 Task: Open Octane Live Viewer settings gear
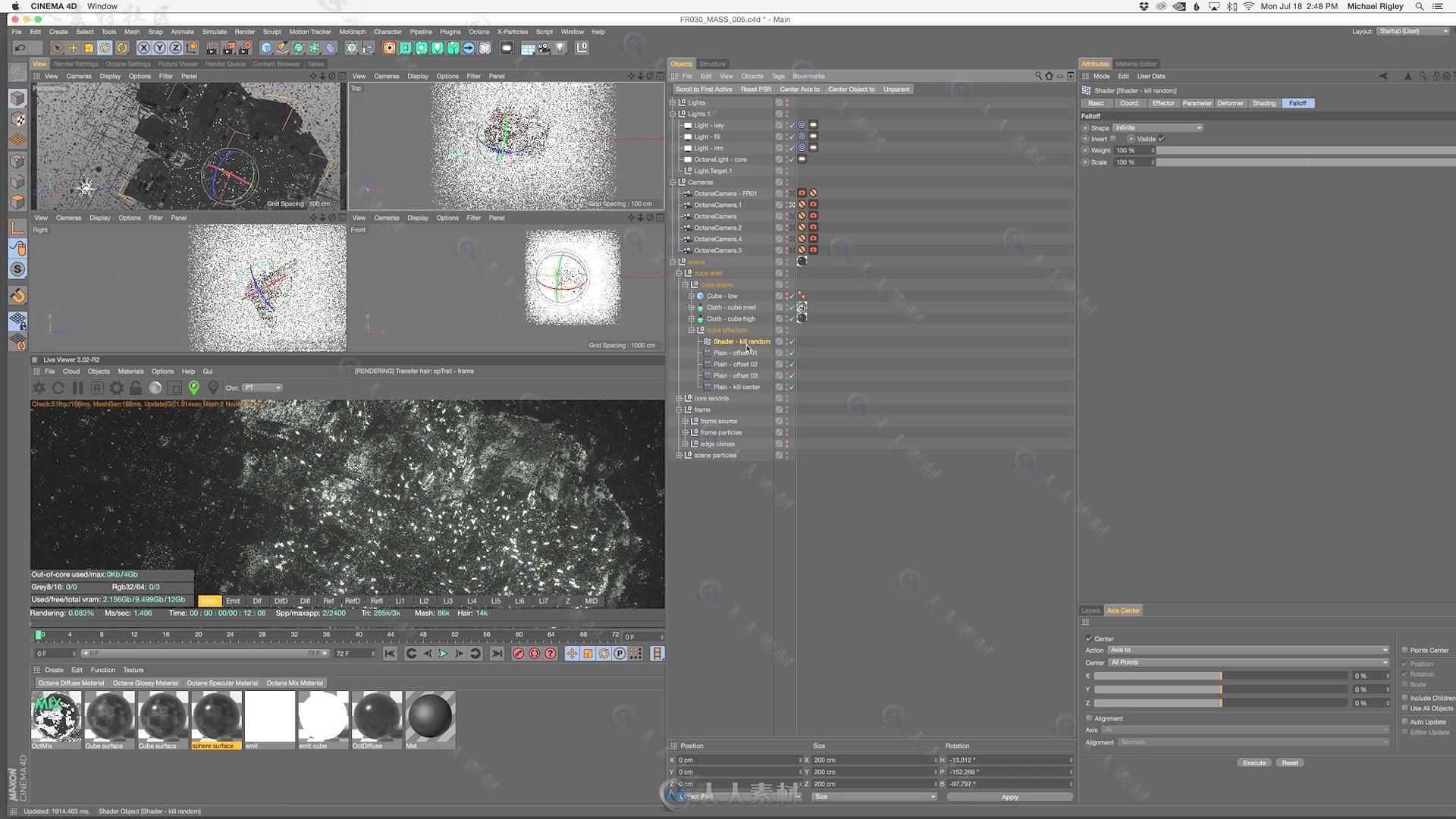[x=117, y=388]
